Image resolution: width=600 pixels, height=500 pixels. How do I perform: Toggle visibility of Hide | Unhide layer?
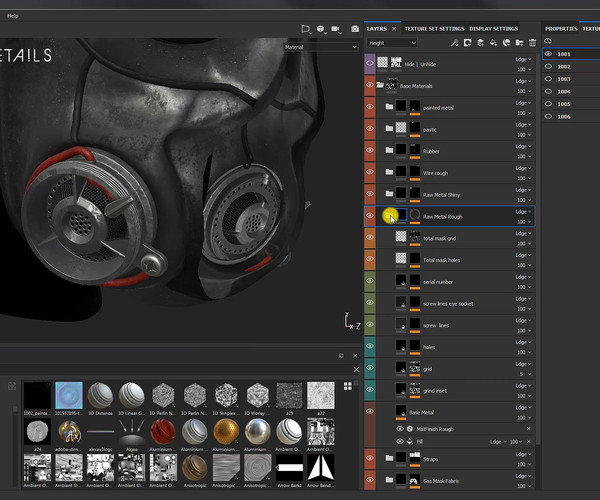coord(370,63)
